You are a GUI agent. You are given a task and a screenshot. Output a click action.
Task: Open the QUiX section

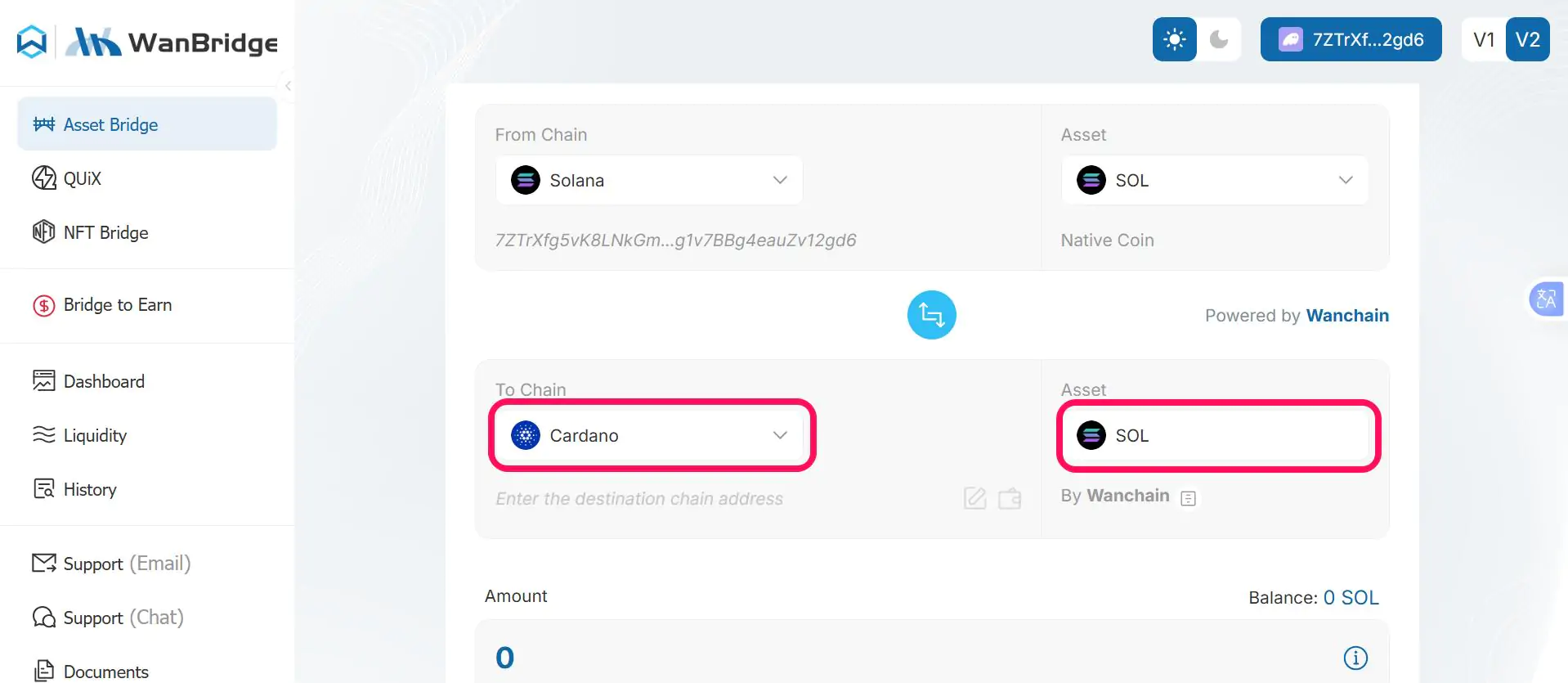(x=83, y=178)
